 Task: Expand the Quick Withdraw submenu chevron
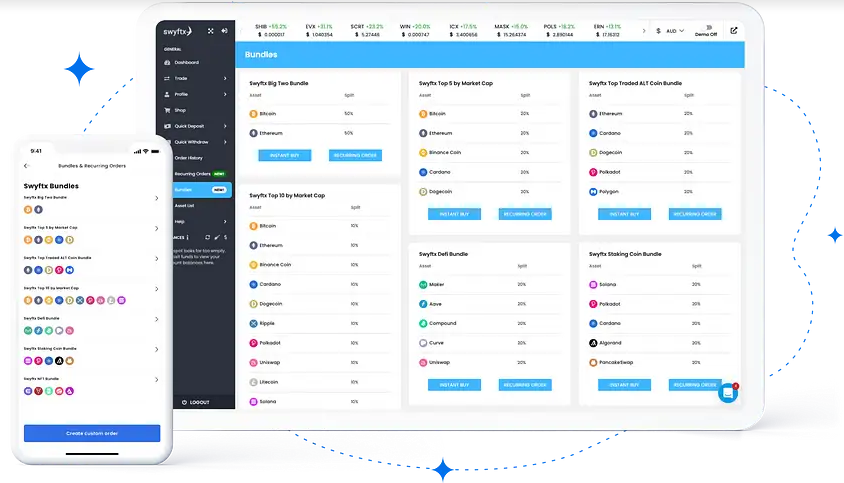pos(225,142)
